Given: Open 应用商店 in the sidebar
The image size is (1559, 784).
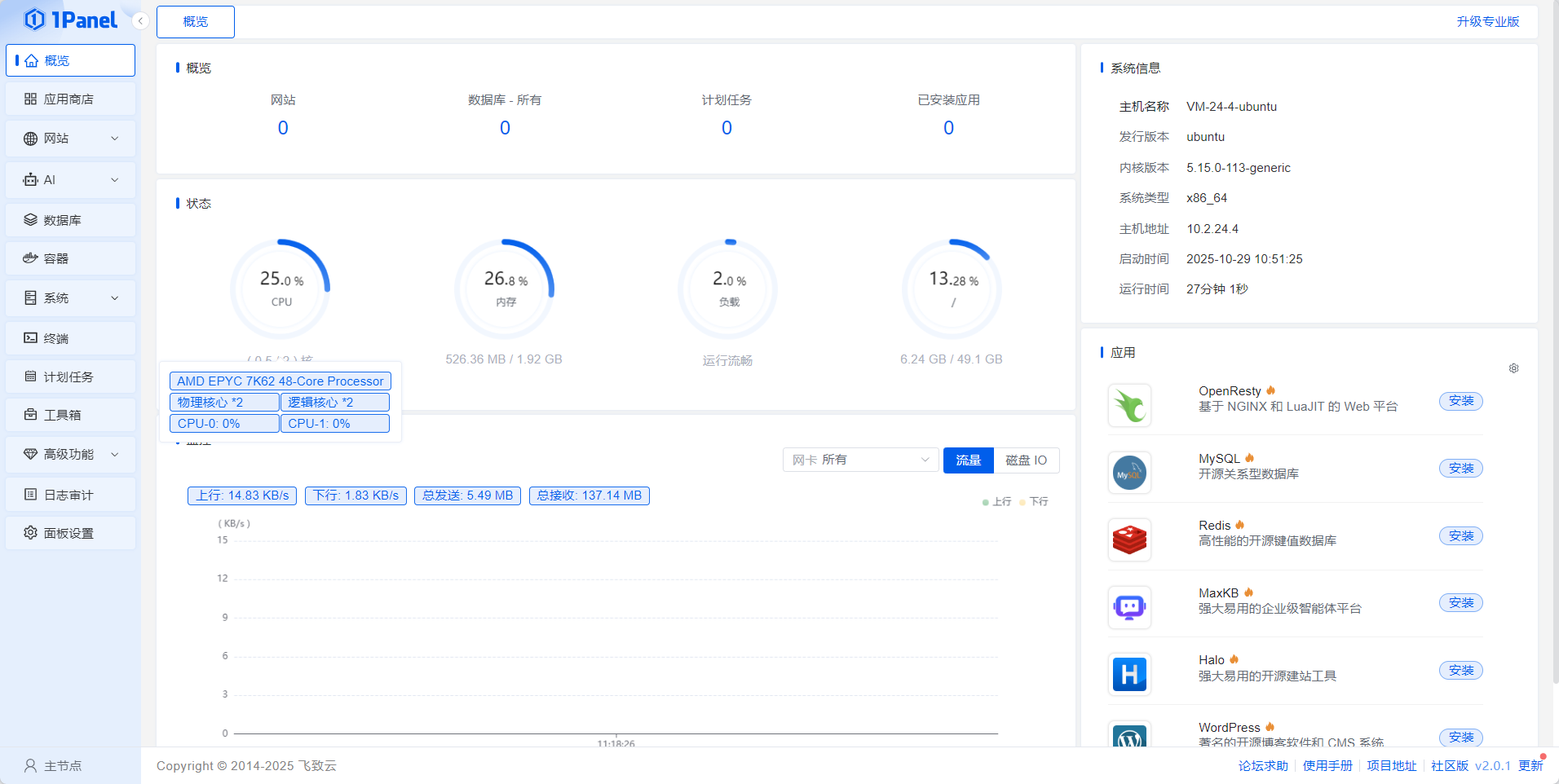Looking at the screenshot, I should [x=70, y=99].
